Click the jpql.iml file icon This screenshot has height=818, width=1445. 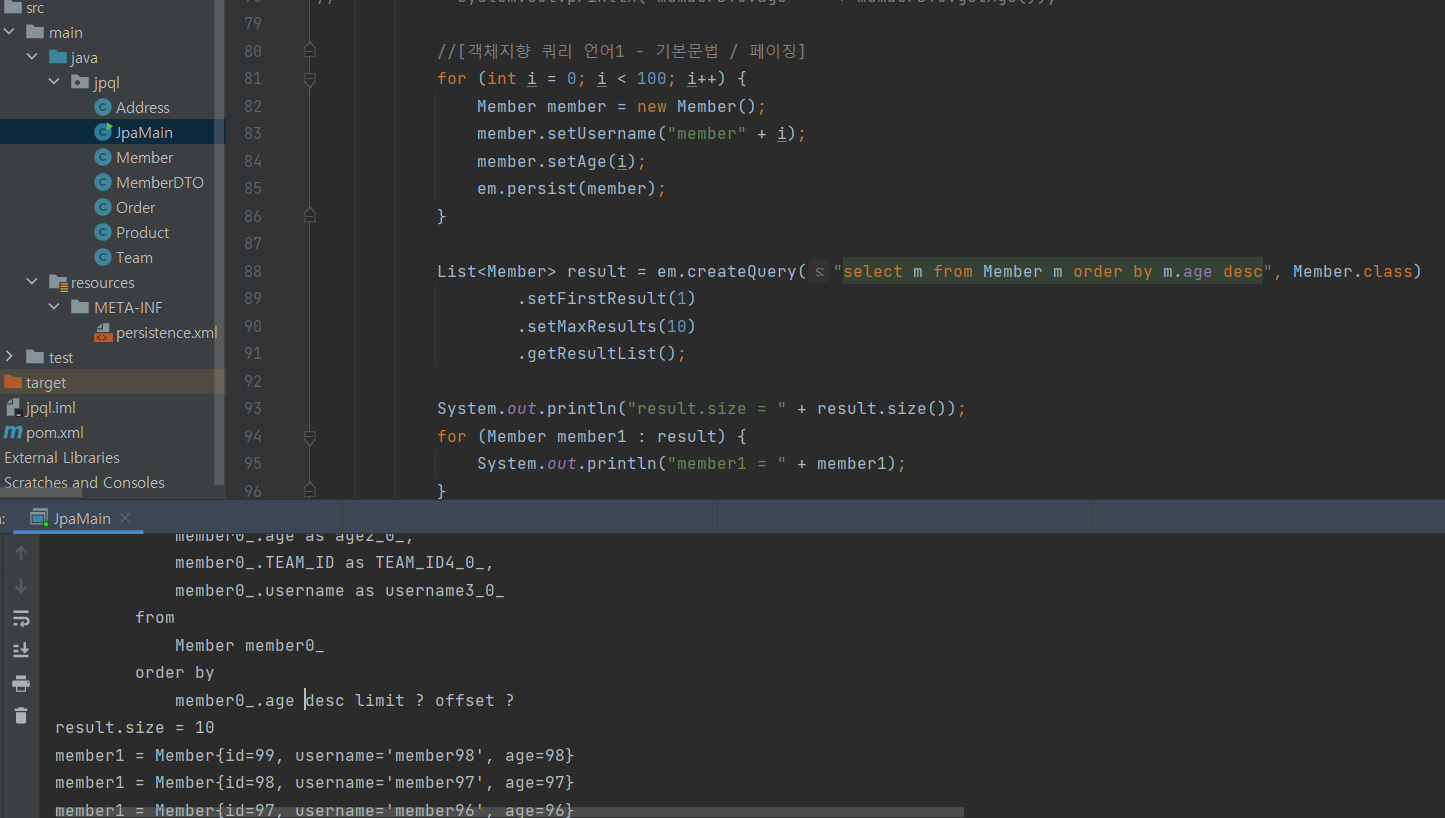click(x=13, y=407)
